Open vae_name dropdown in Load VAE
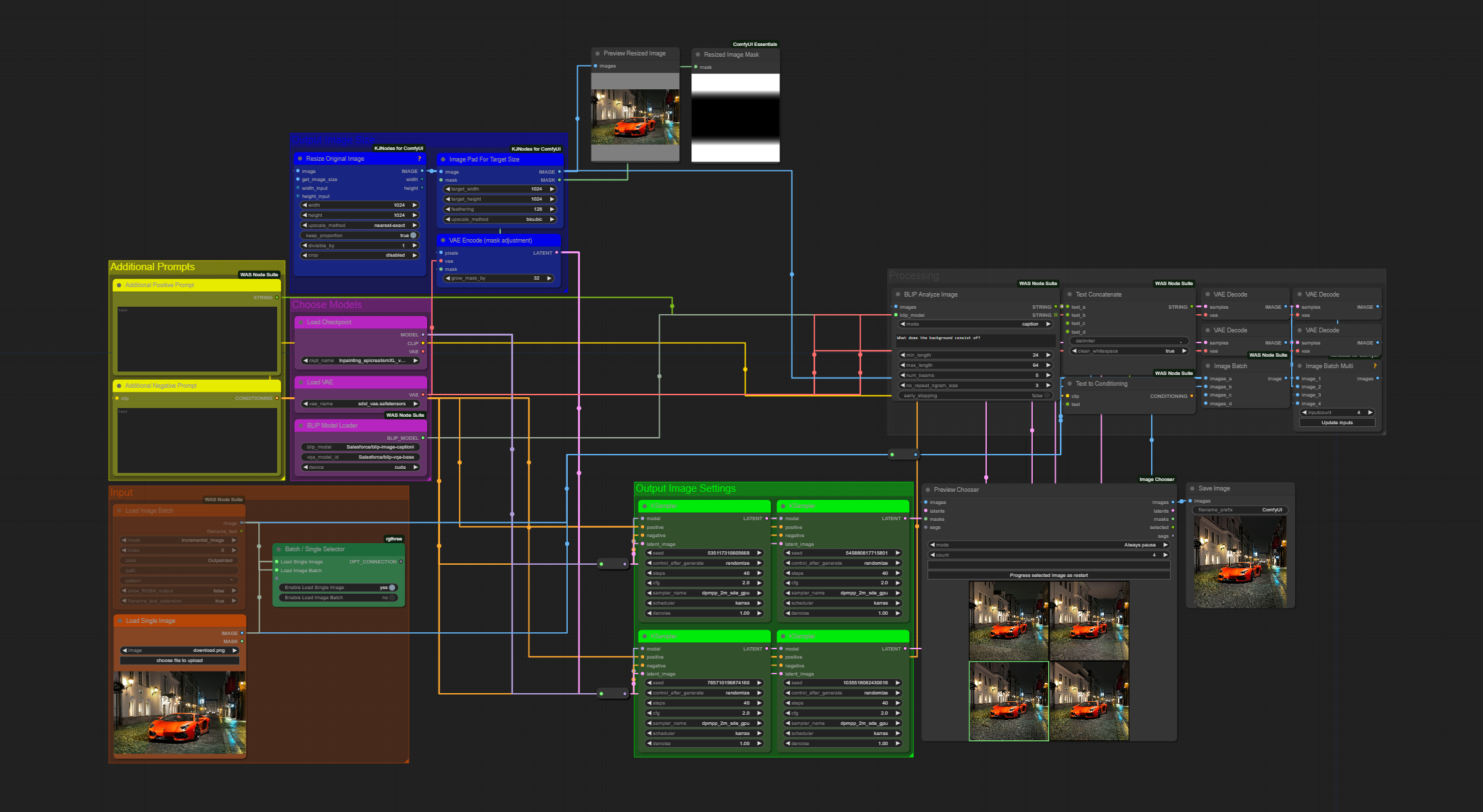The width and height of the screenshot is (1483, 812). click(360, 404)
